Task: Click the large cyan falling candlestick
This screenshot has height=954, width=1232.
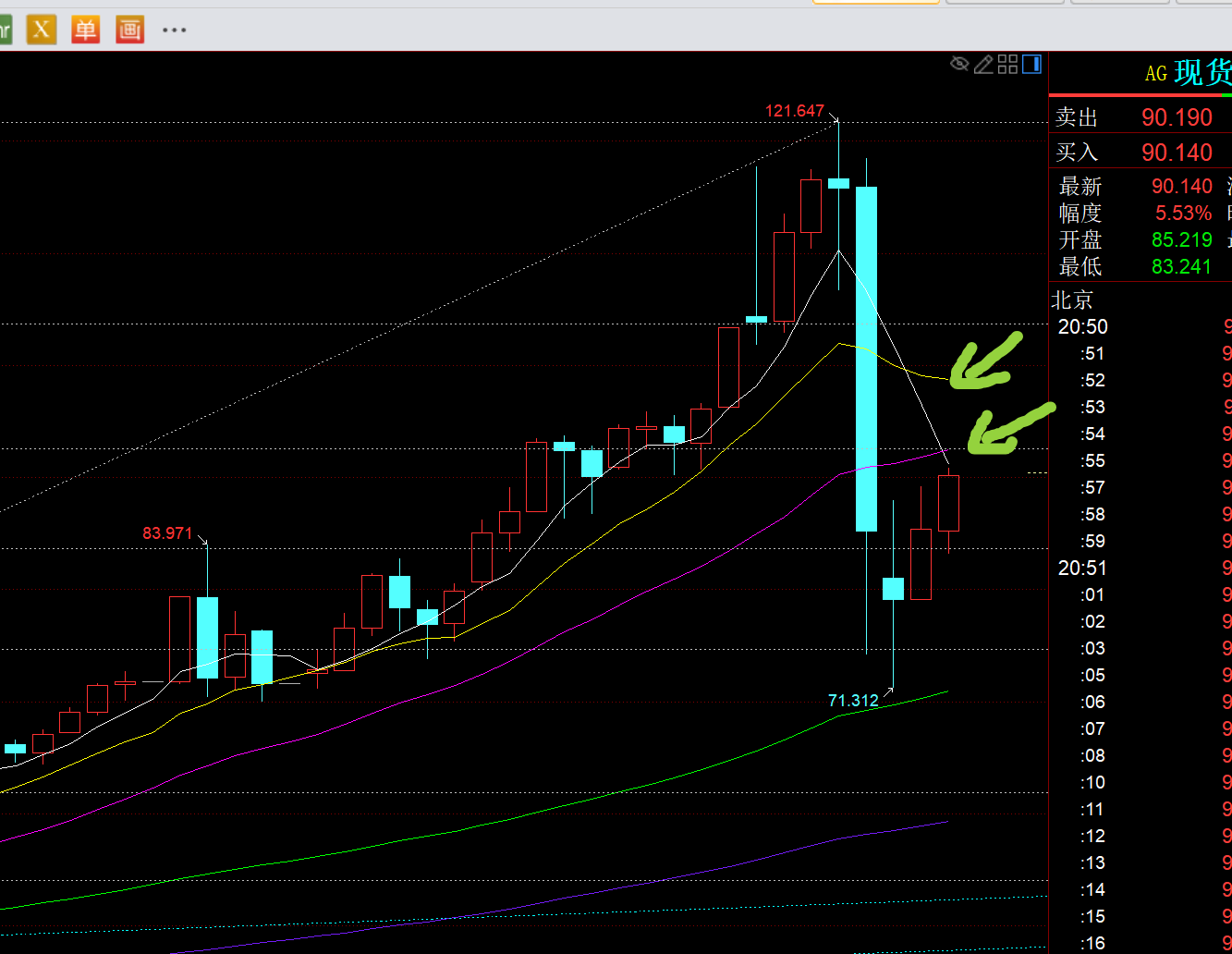Action: coord(866,359)
